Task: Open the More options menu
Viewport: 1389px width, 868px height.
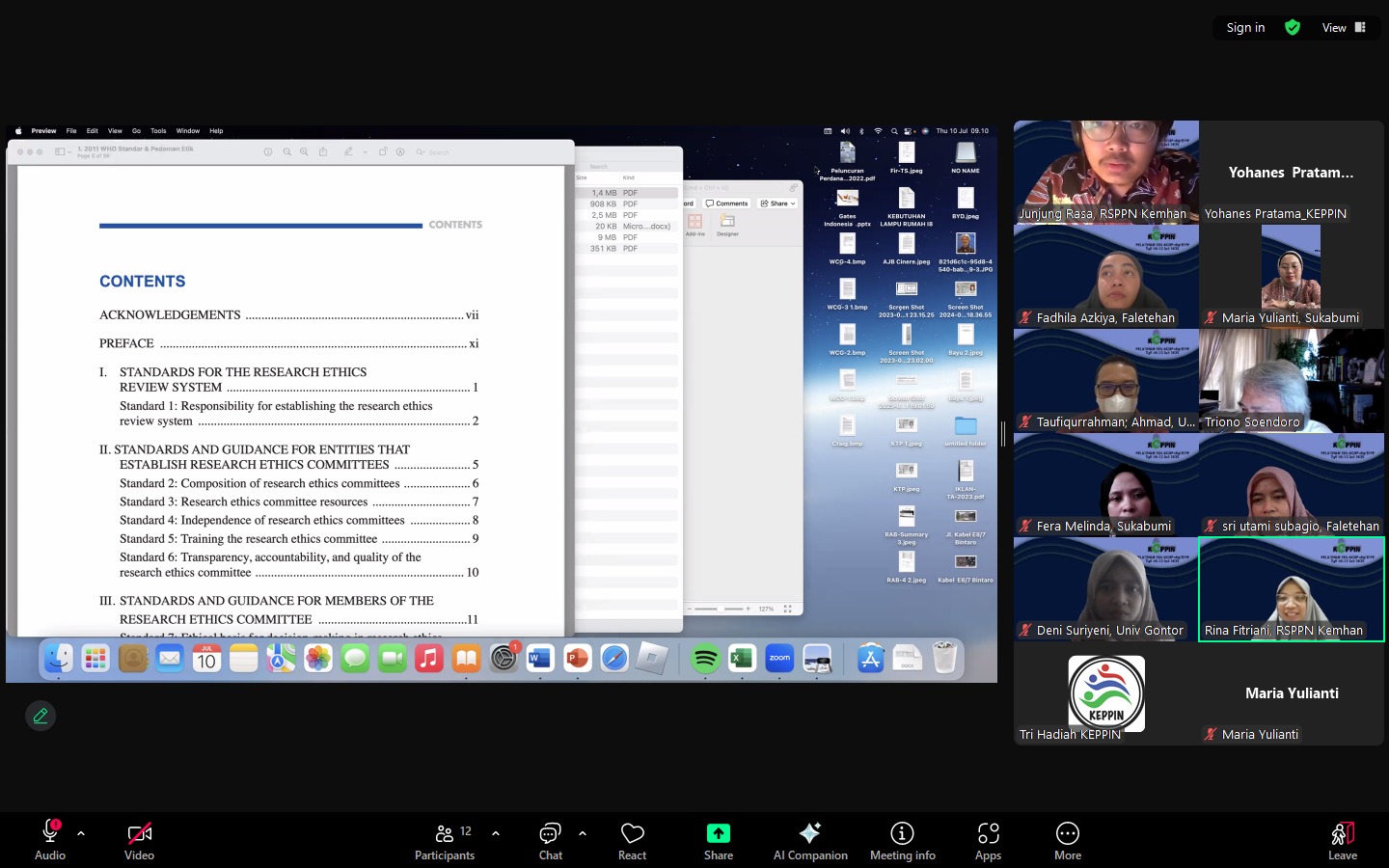Action: 1067,839
